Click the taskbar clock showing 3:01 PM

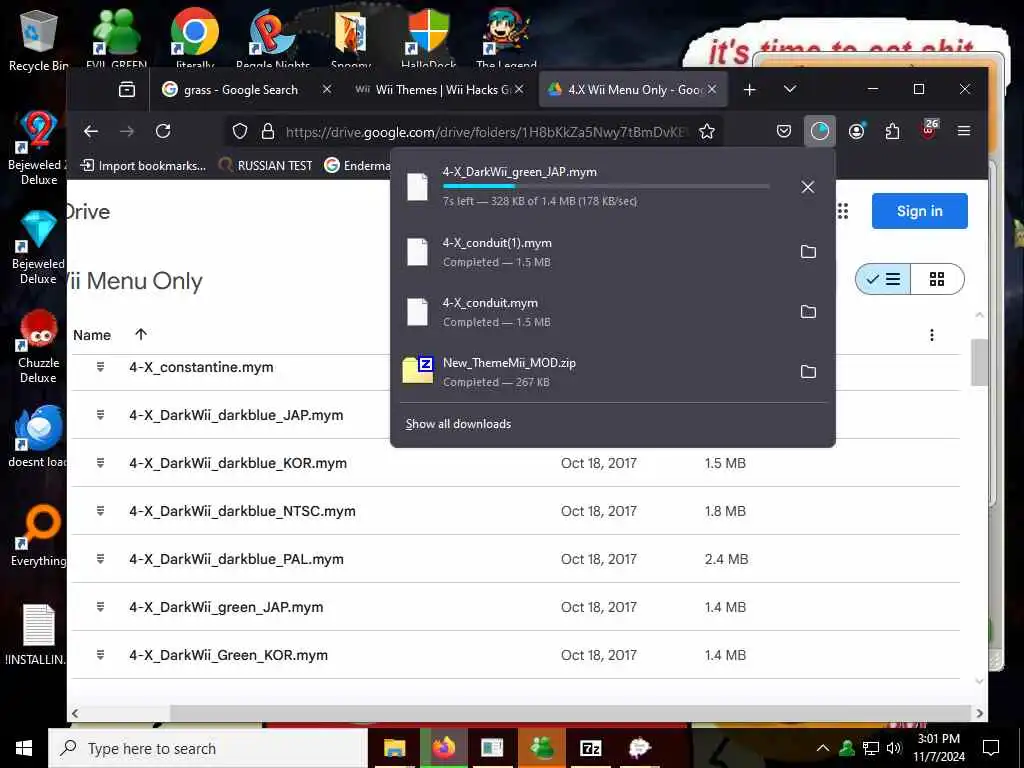(939, 748)
